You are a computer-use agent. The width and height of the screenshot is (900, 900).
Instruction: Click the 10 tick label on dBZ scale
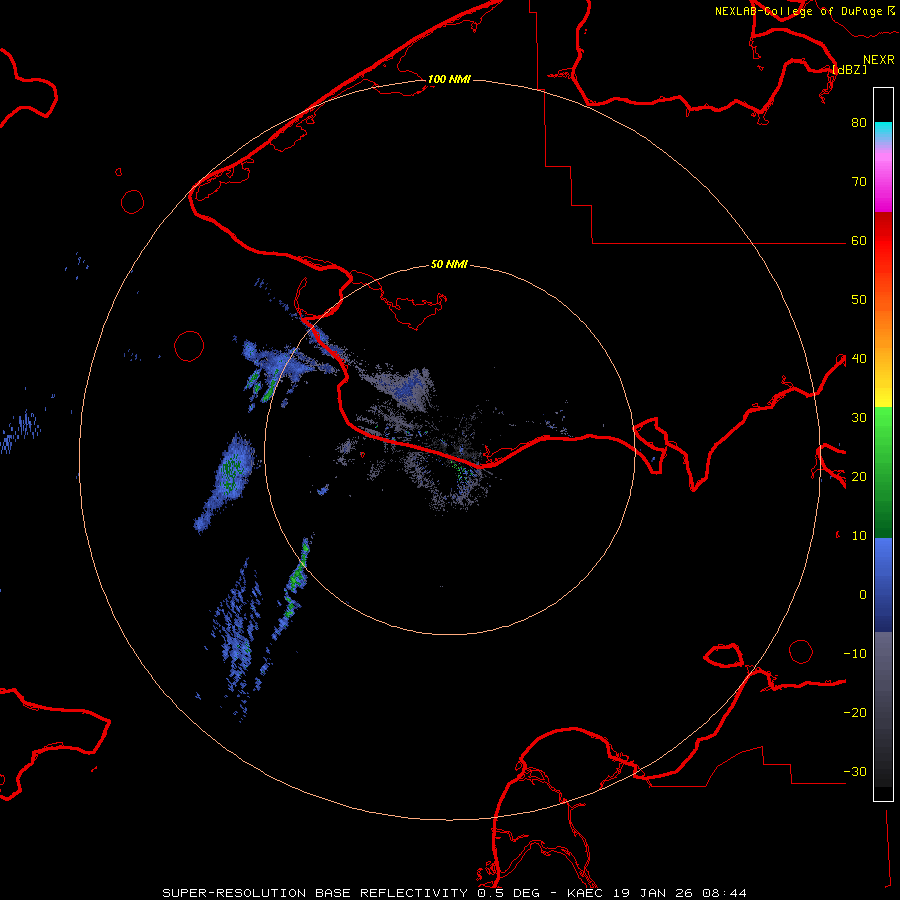[859, 536]
